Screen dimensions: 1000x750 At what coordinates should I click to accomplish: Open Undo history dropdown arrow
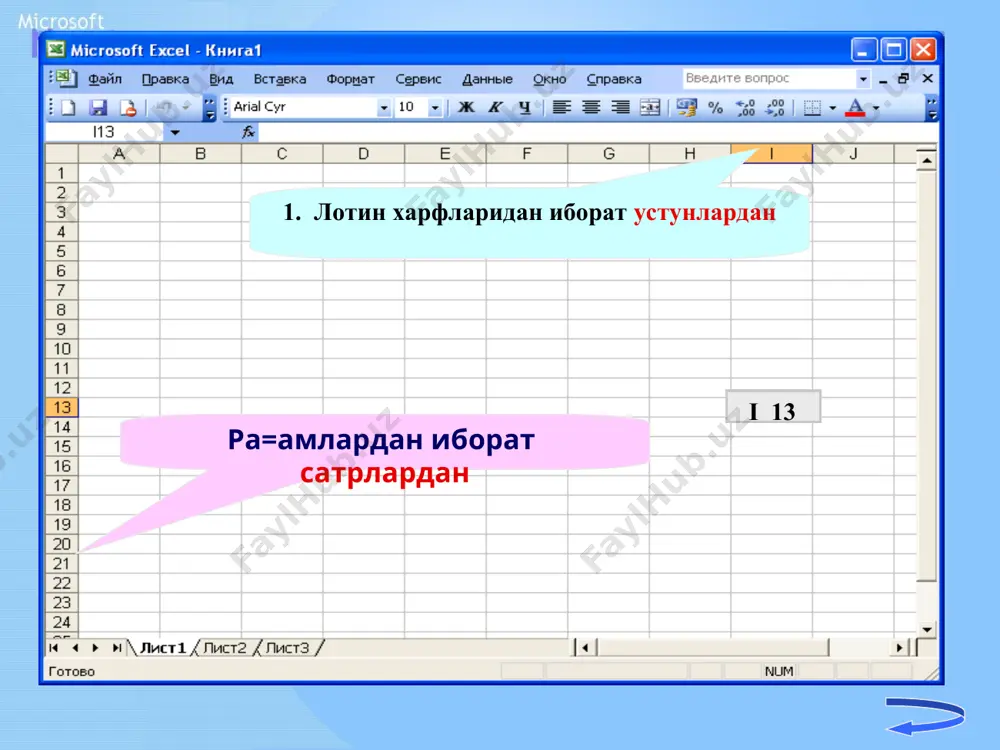pyautogui.click(x=186, y=107)
